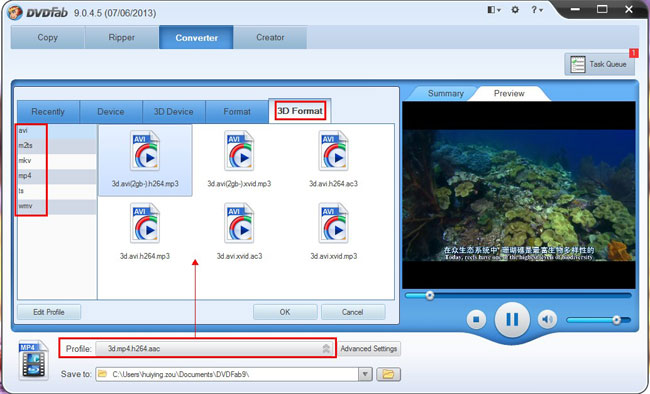Select the 3d.avi(2gb-).xvid.mp3 profile icon
Screen dimensions: 650x394
tap(239, 151)
